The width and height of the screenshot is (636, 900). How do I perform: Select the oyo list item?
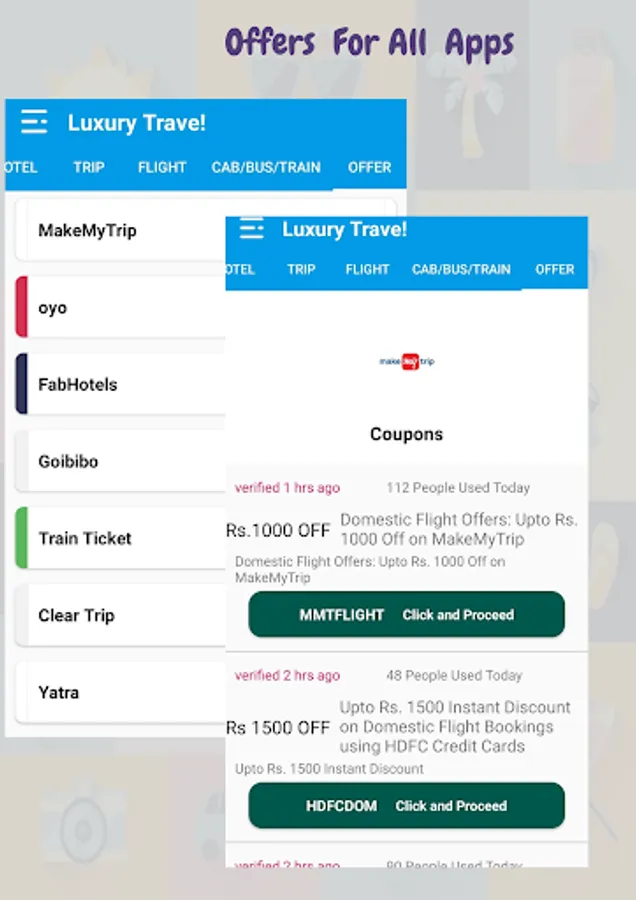click(x=121, y=307)
